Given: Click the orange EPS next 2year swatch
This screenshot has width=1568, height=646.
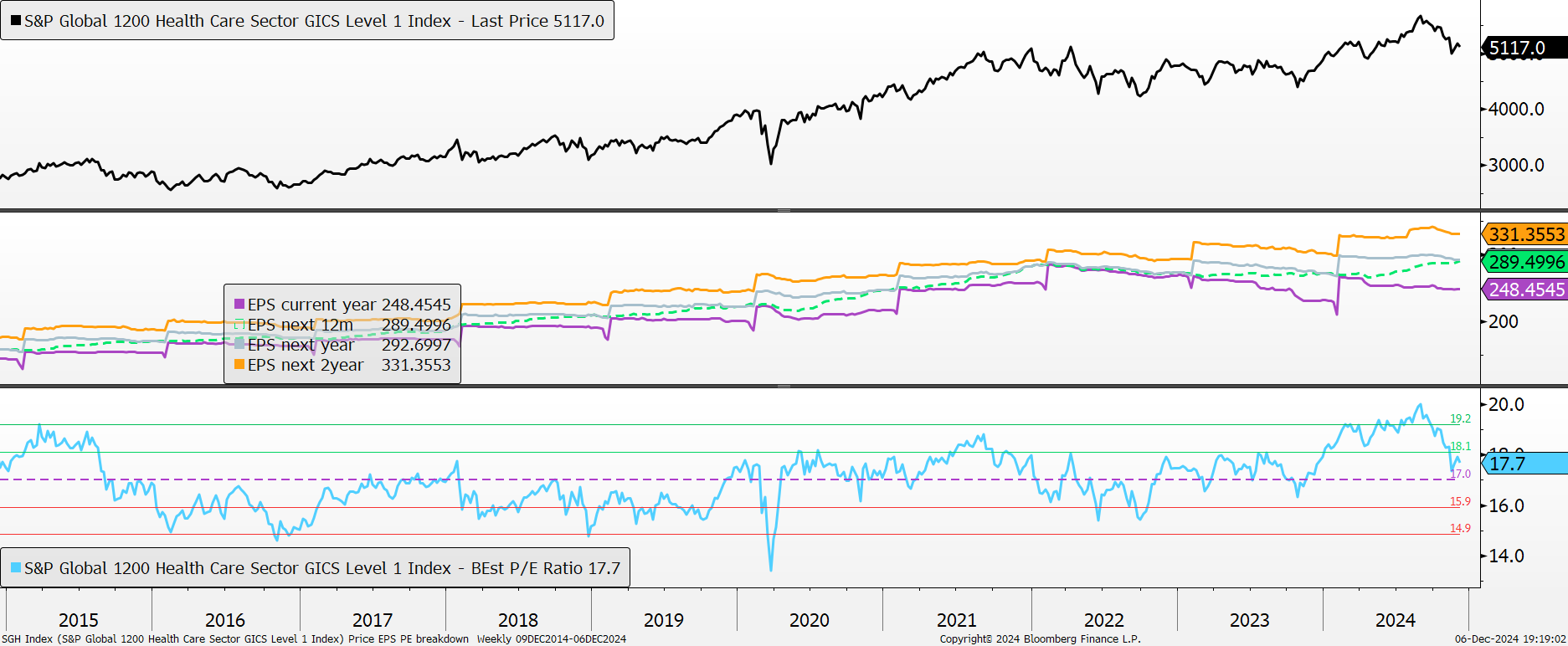Looking at the screenshot, I should [x=239, y=365].
